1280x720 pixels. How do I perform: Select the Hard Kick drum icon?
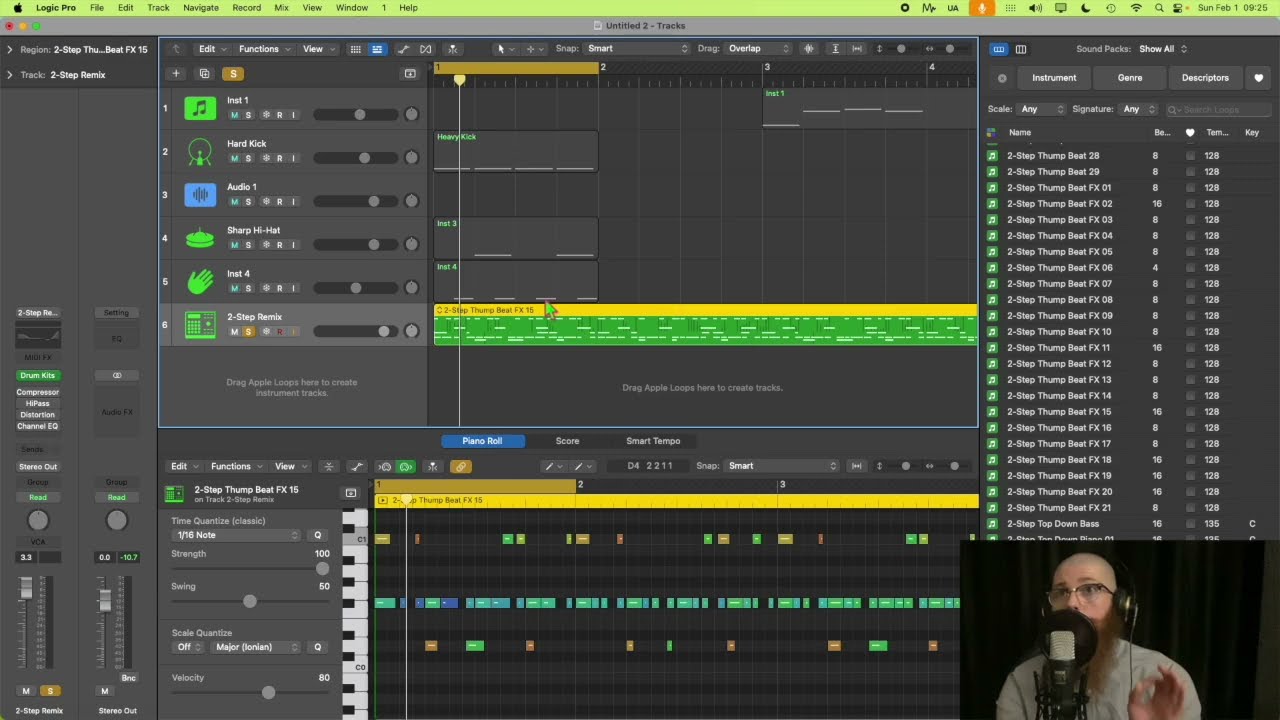[200, 152]
